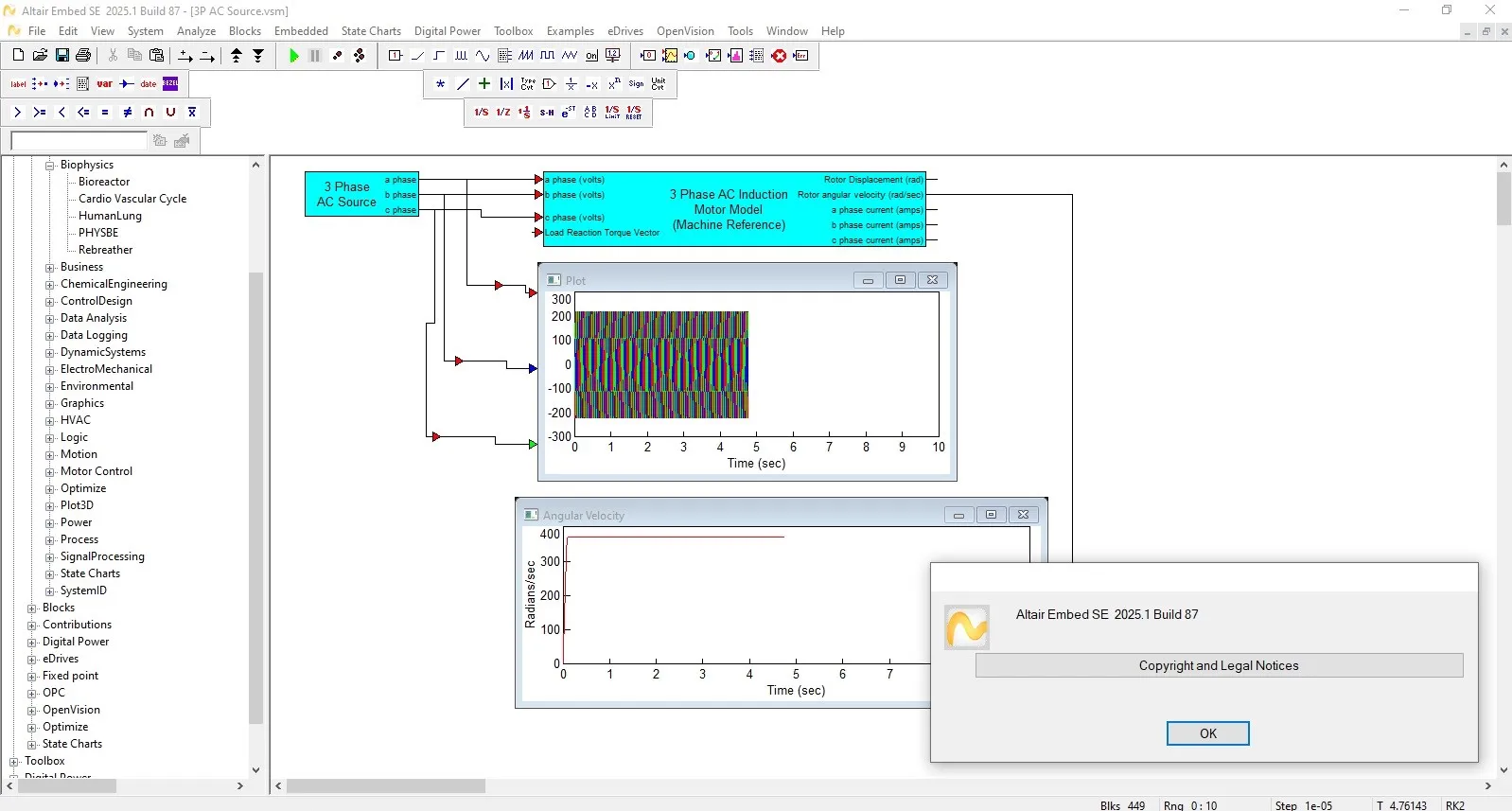Save the diagram with floppy disk icon
1512x811 pixels.
62,56
